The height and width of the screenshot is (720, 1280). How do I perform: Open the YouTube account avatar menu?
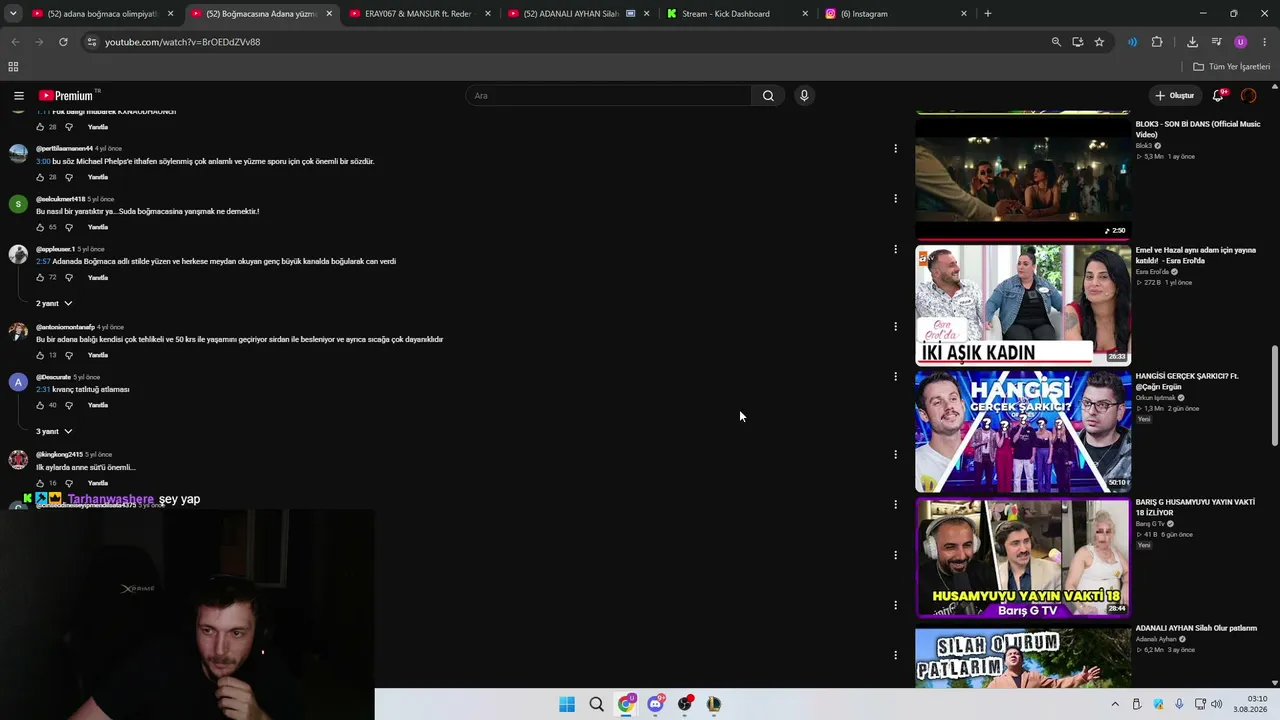pos(1248,96)
